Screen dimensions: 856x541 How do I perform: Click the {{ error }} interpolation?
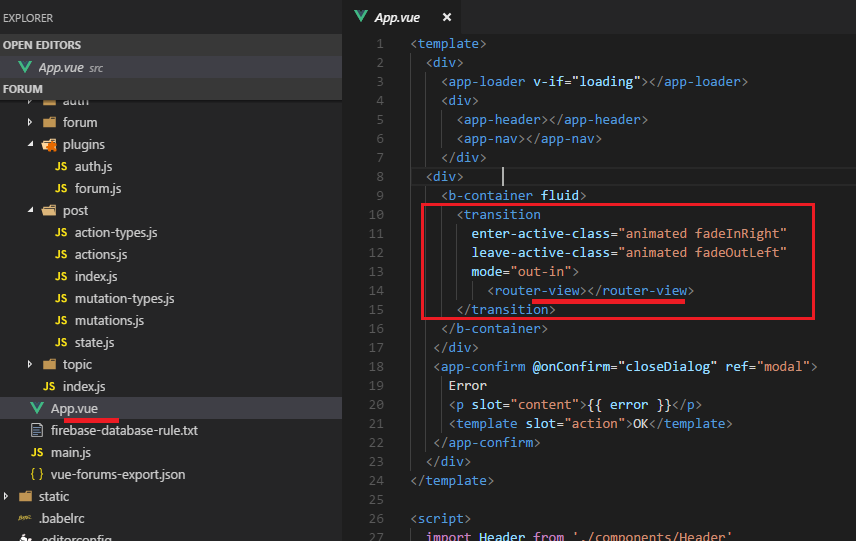[x=629, y=405]
